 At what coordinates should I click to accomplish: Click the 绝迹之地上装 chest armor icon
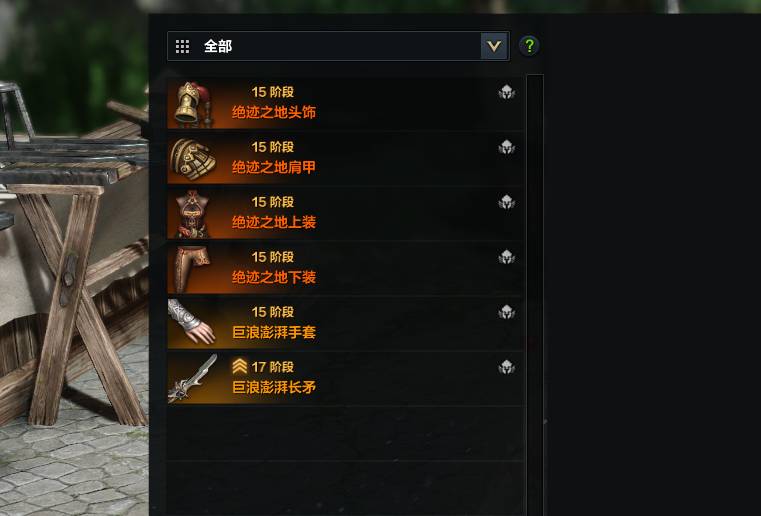(193, 214)
